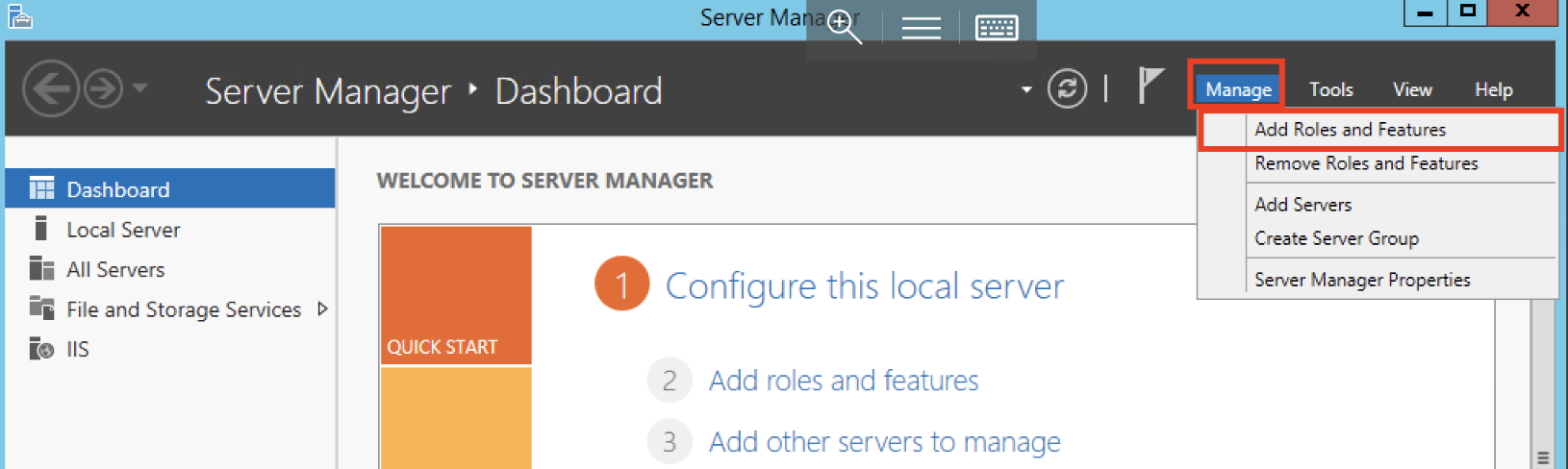Click the Dashboard breadcrumb title
The image size is (1568, 469).
(x=578, y=91)
